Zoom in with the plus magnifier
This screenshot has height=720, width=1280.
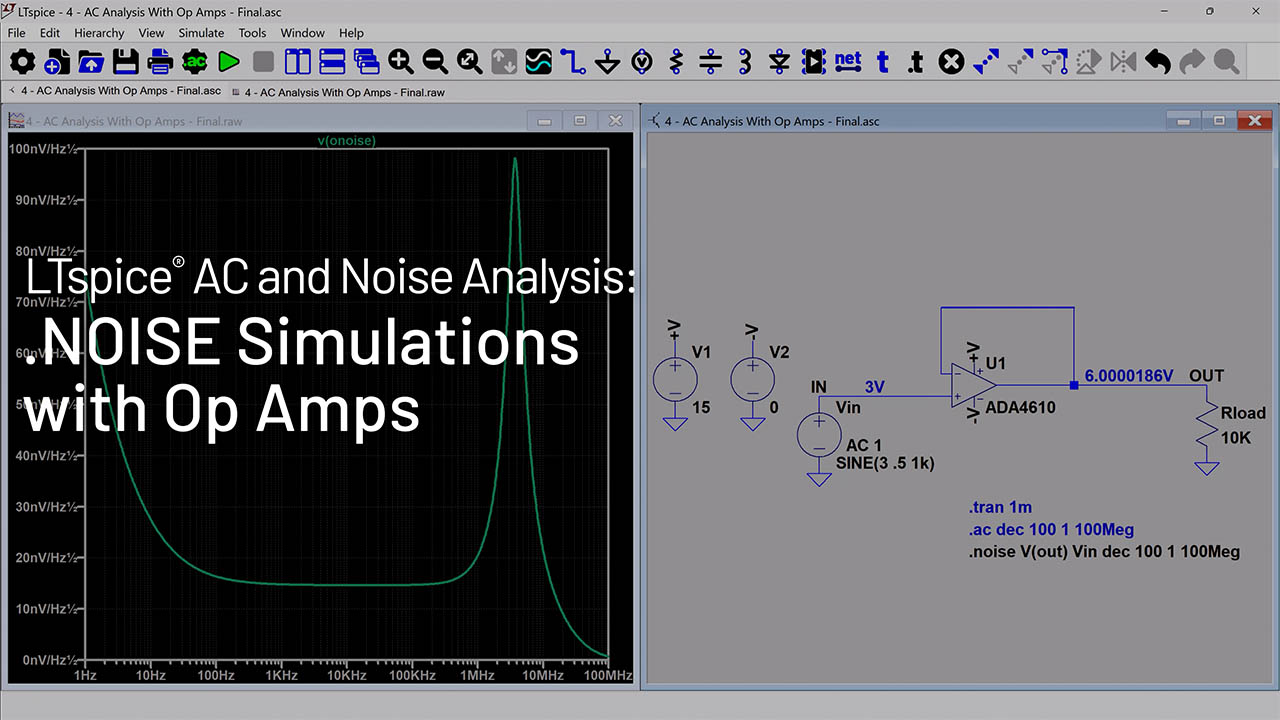(401, 62)
